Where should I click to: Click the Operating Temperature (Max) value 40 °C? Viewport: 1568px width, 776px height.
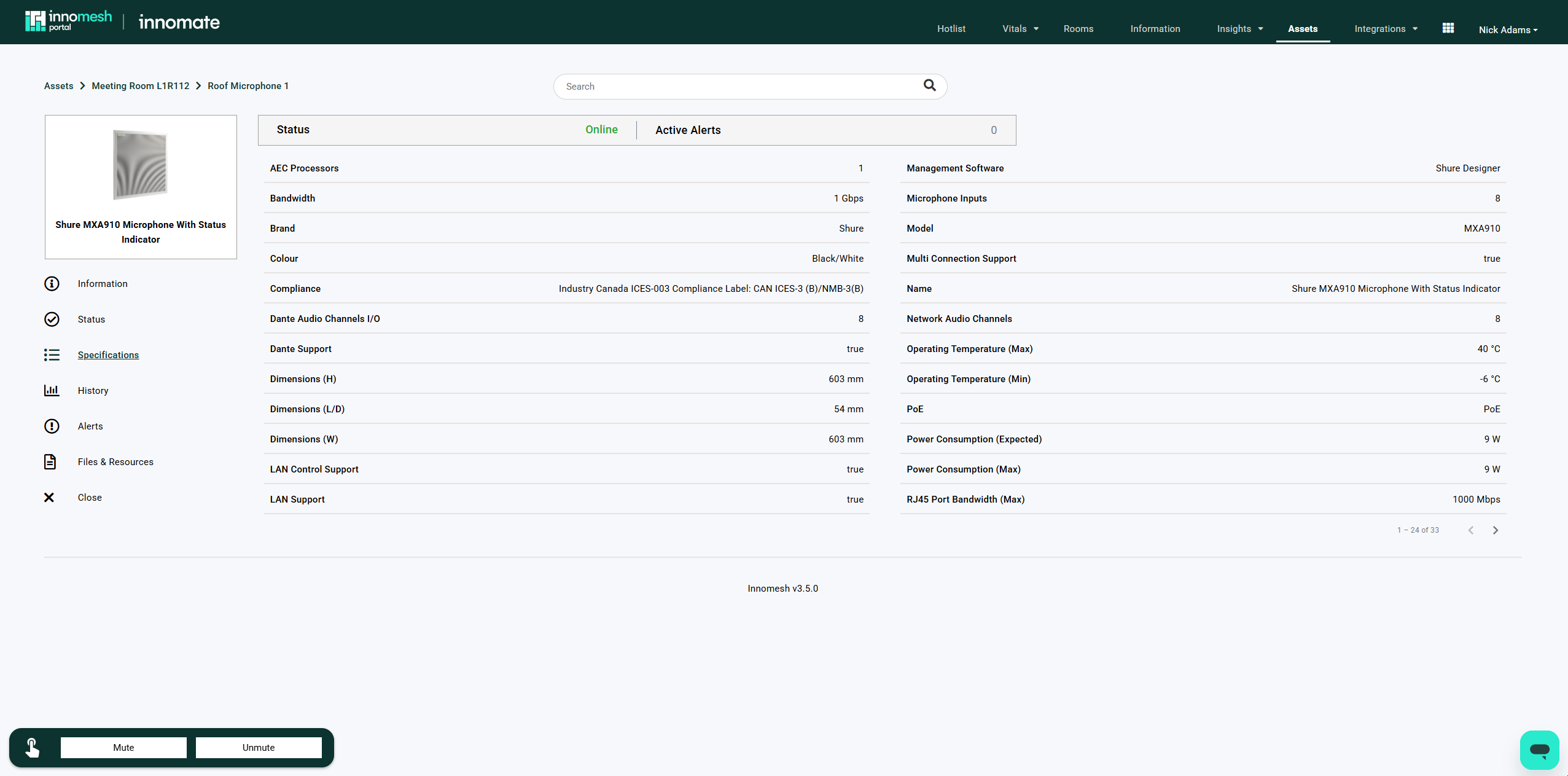(x=1489, y=348)
